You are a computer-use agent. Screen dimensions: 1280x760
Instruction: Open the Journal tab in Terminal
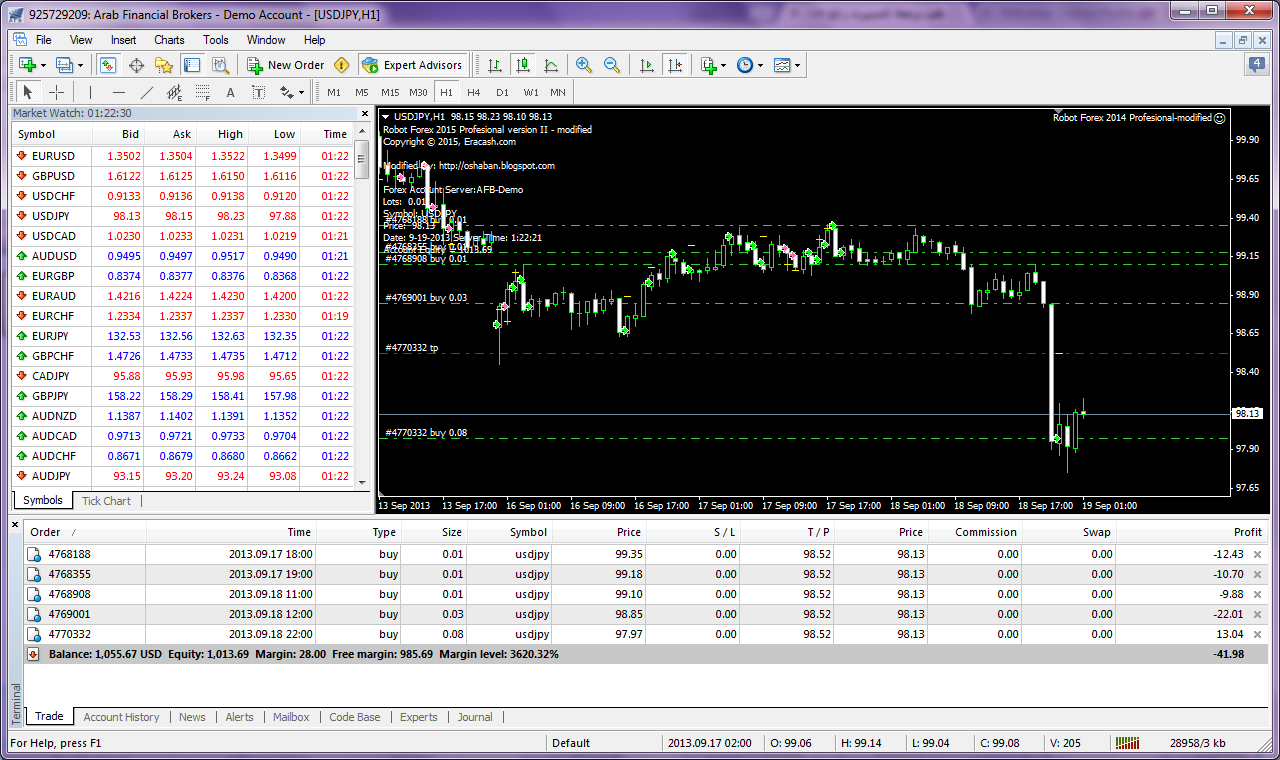coord(475,717)
